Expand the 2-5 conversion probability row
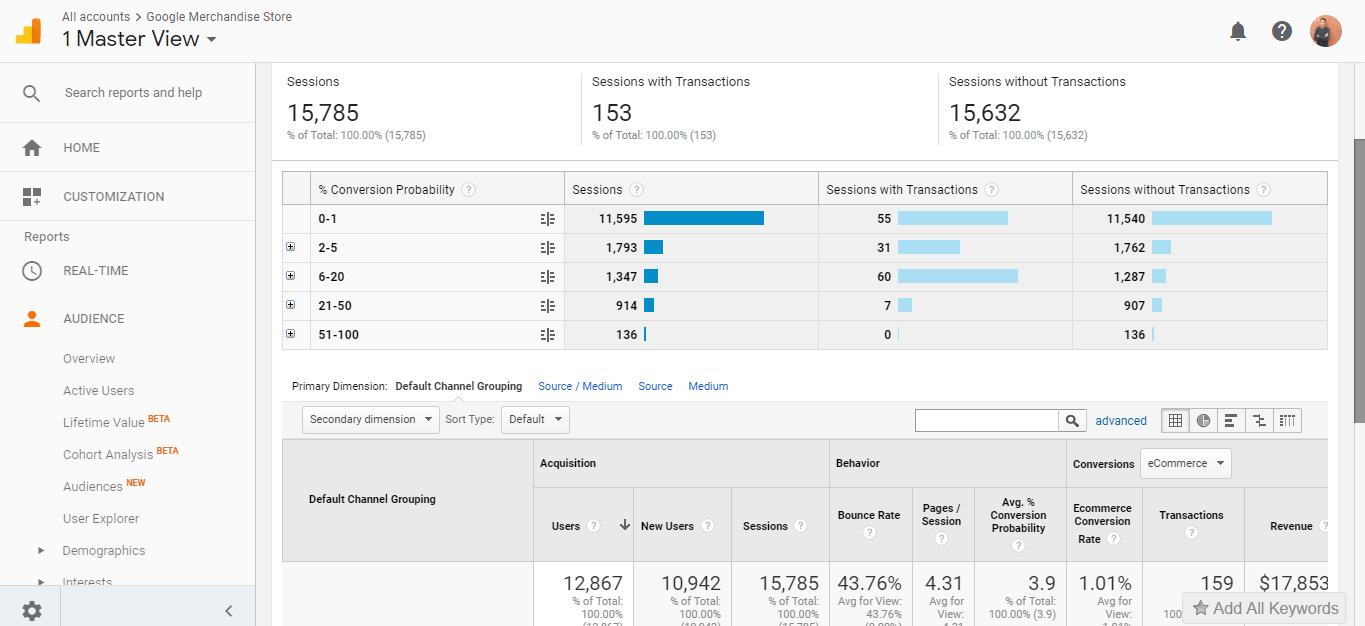This screenshot has width=1365, height=626. pos(291,247)
